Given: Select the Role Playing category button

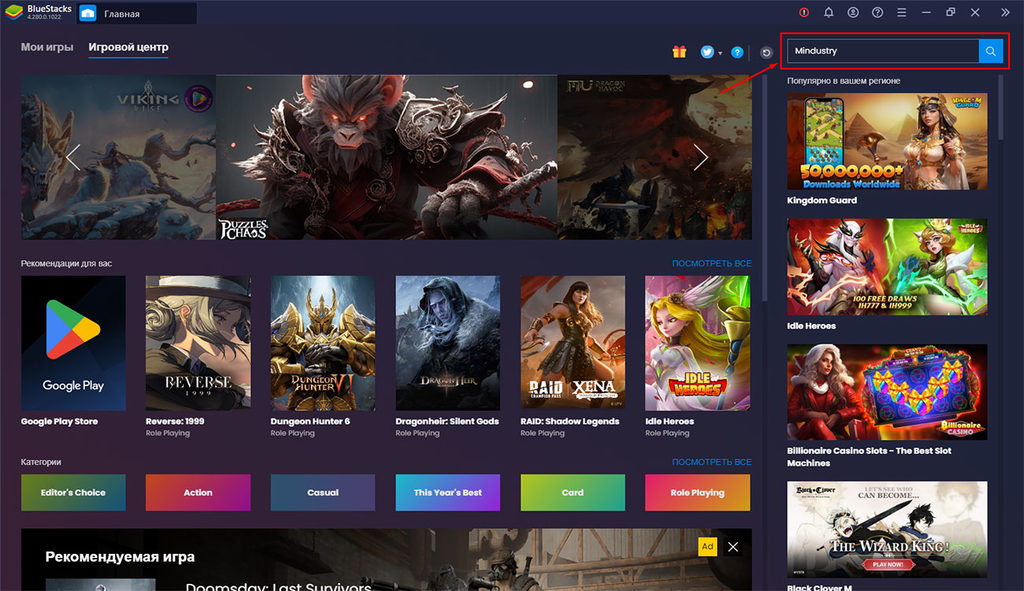Looking at the screenshot, I should (x=697, y=492).
